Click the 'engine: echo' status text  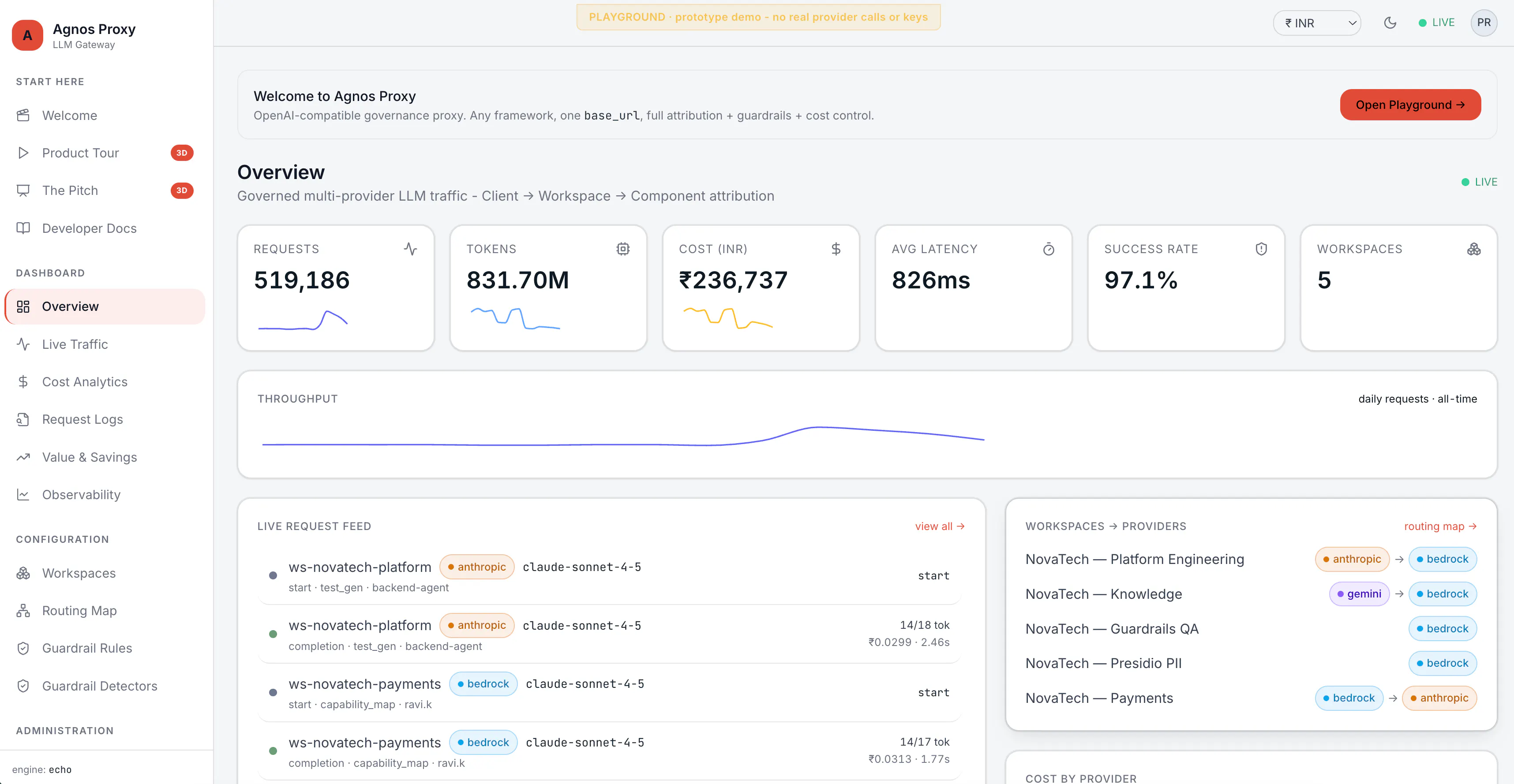tap(42, 769)
